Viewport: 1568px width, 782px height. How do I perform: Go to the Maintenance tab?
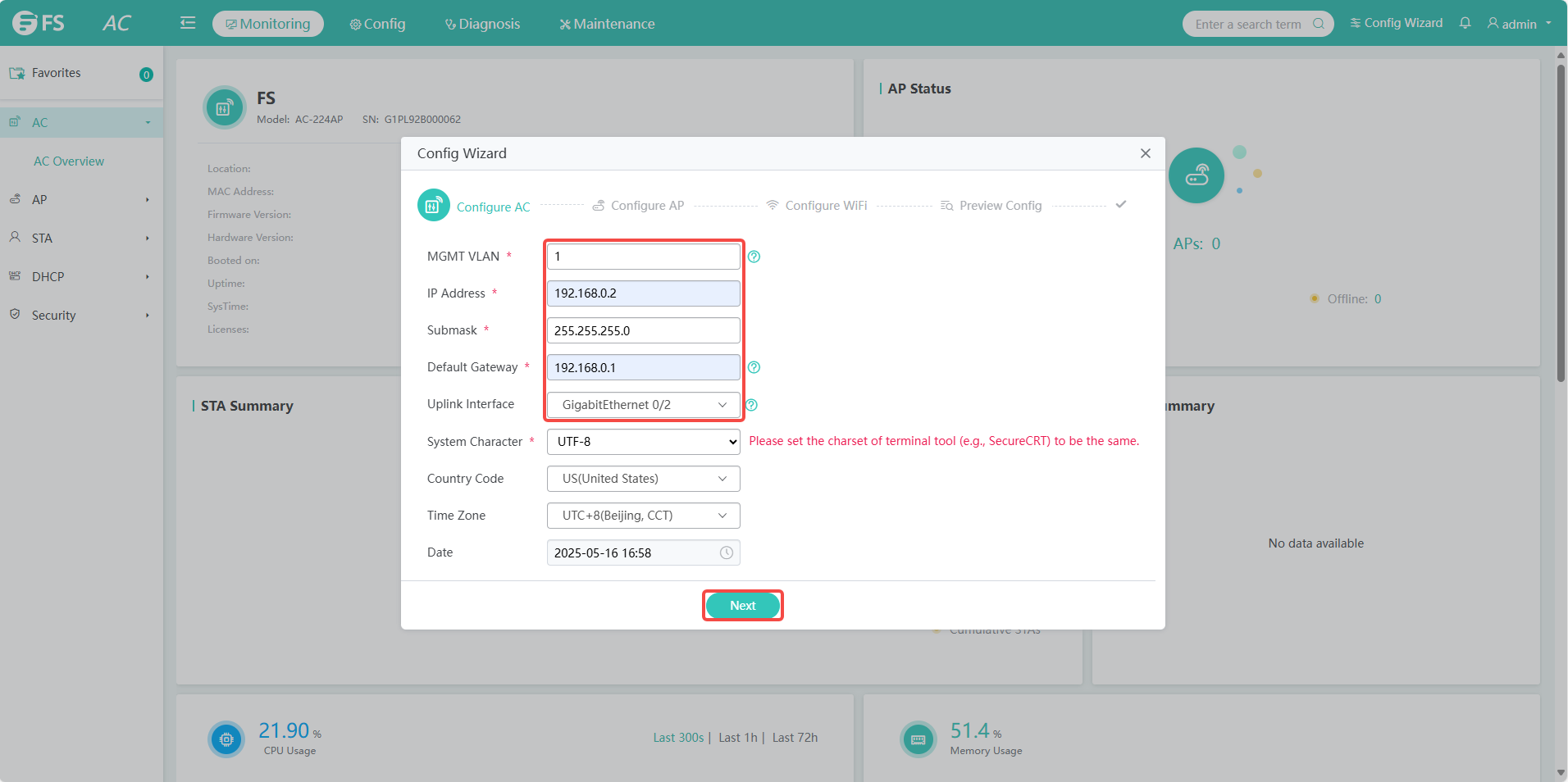pyautogui.click(x=607, y=24)
